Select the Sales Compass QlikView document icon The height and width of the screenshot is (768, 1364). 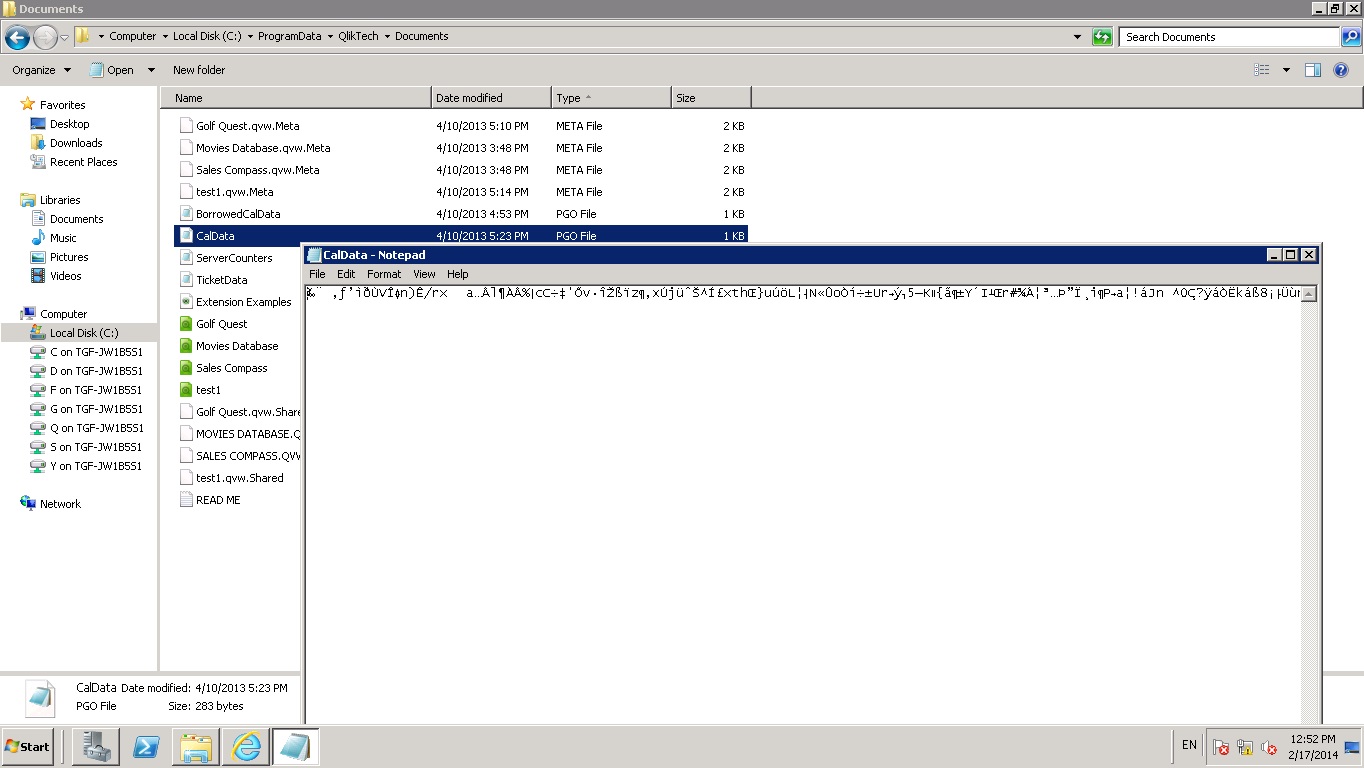point(185,368)
